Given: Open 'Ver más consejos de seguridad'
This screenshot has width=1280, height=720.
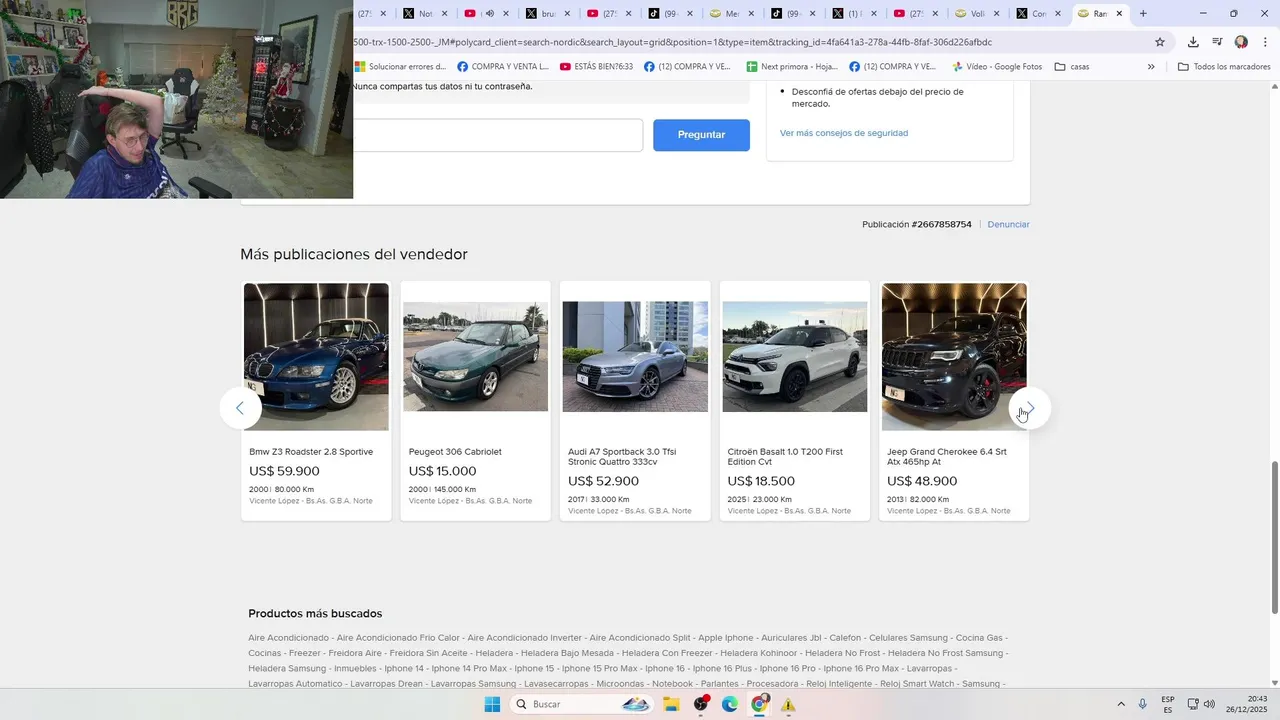Looking at the screenshot, I should point(844,133).
